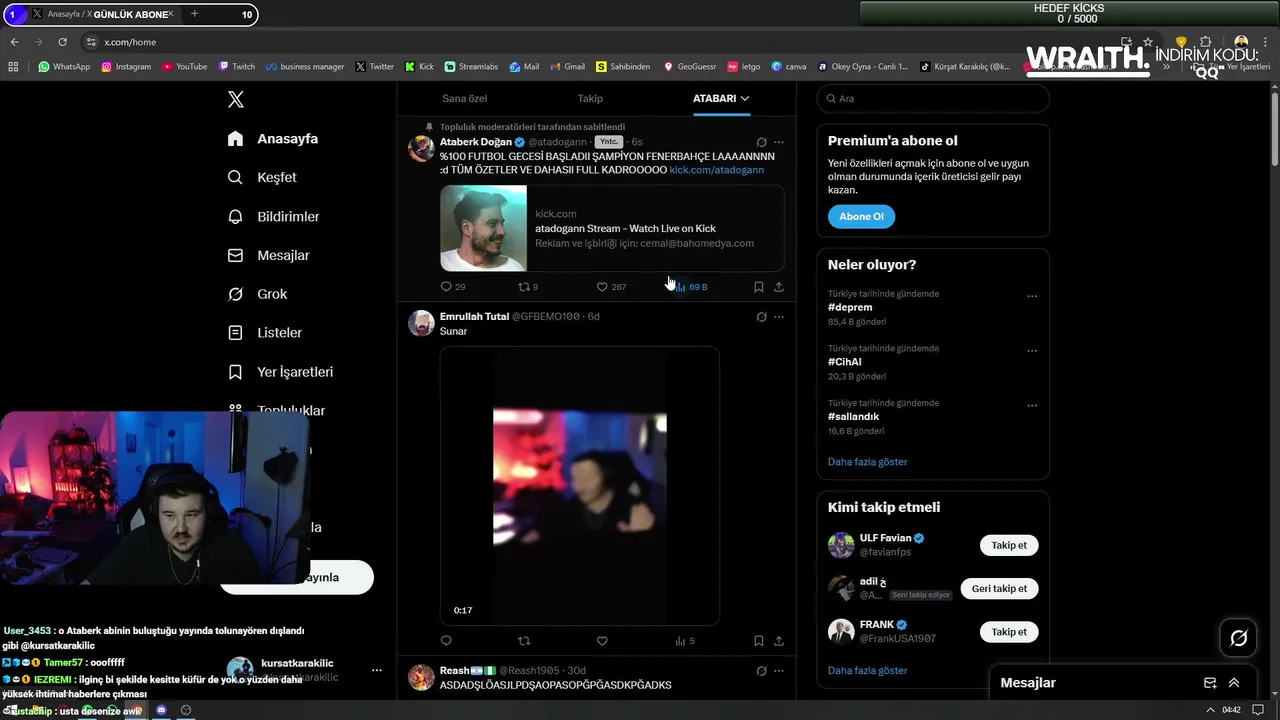Open more options on Reash's post

click(x=779, y=670)
